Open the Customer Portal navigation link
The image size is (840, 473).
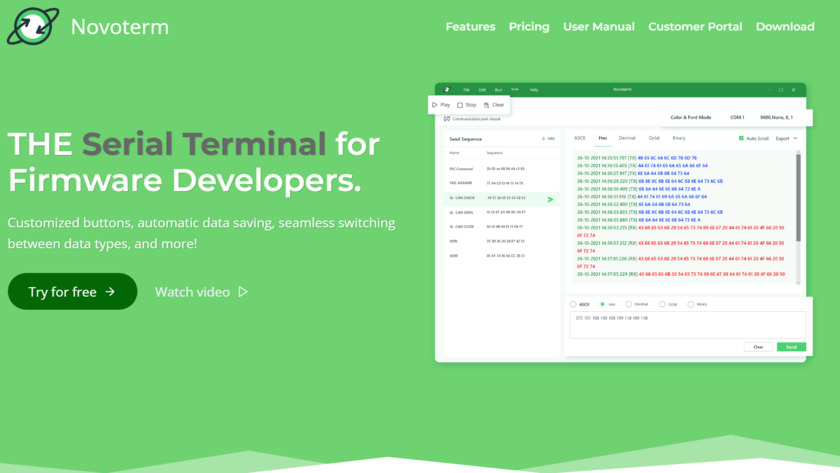(x=695, y=27)
